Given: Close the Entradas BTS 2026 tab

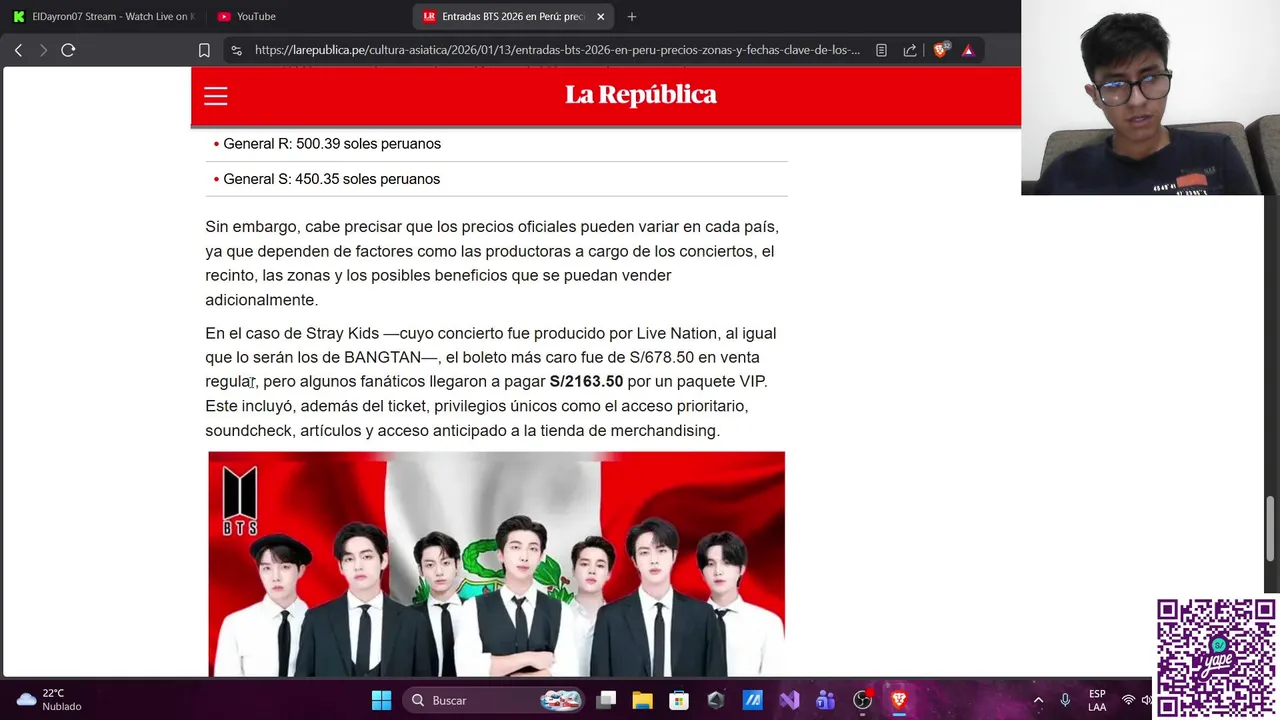Looking at the screenshot, I should (x=600, y=16).
